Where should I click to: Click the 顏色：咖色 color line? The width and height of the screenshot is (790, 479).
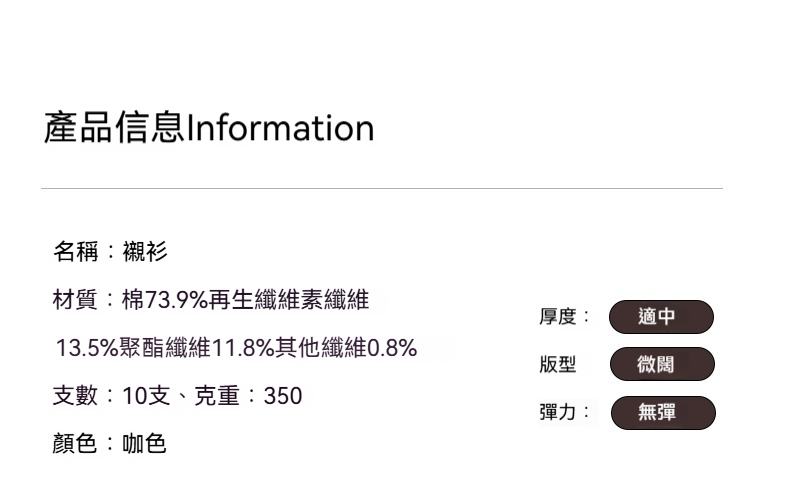click(109, 444)
